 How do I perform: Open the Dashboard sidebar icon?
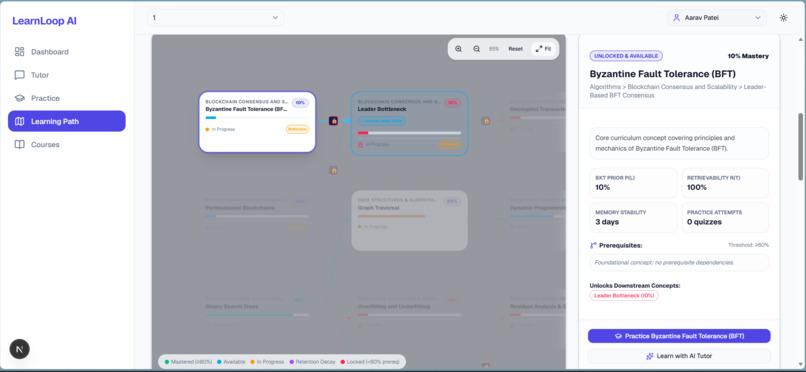tap(20, 51)
